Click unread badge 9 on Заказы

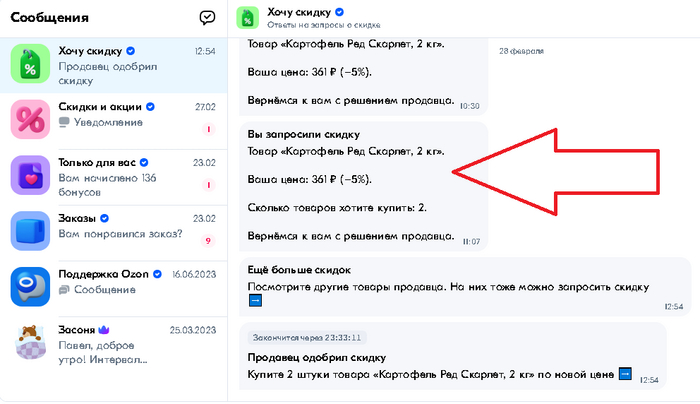[208, 241]
